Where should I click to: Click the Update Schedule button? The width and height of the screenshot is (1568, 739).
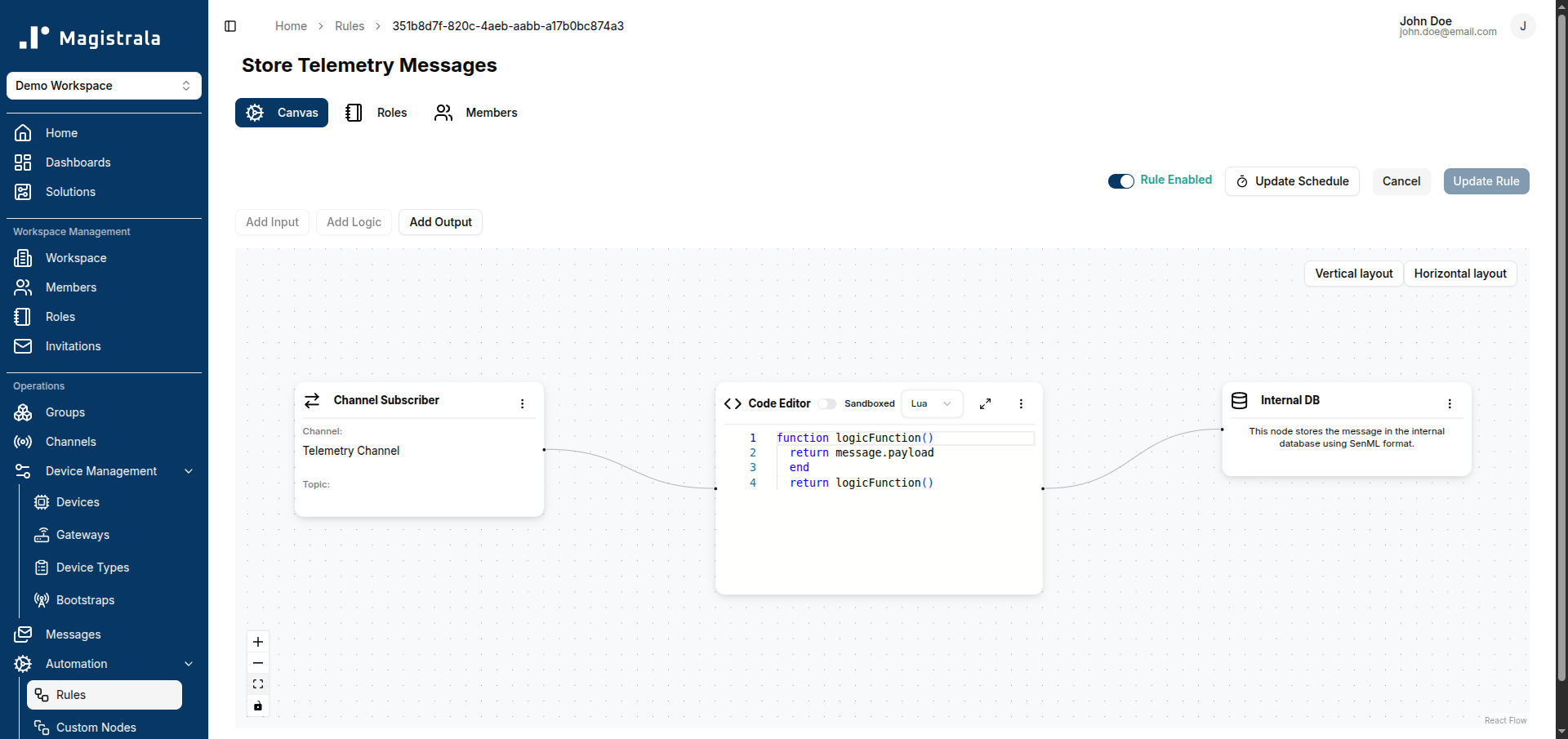pyautogui.click(x=1292, y=181)
